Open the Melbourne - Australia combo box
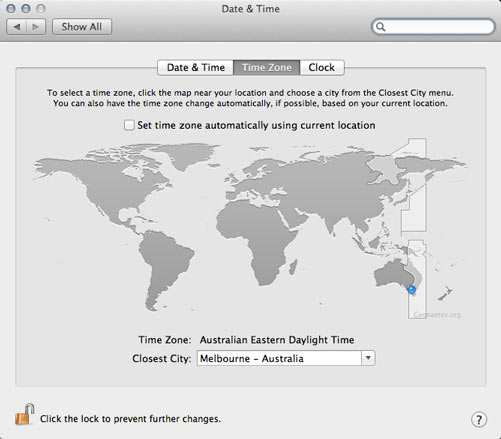The height and width of the screenshot is (439, 501). coord(286,358)
